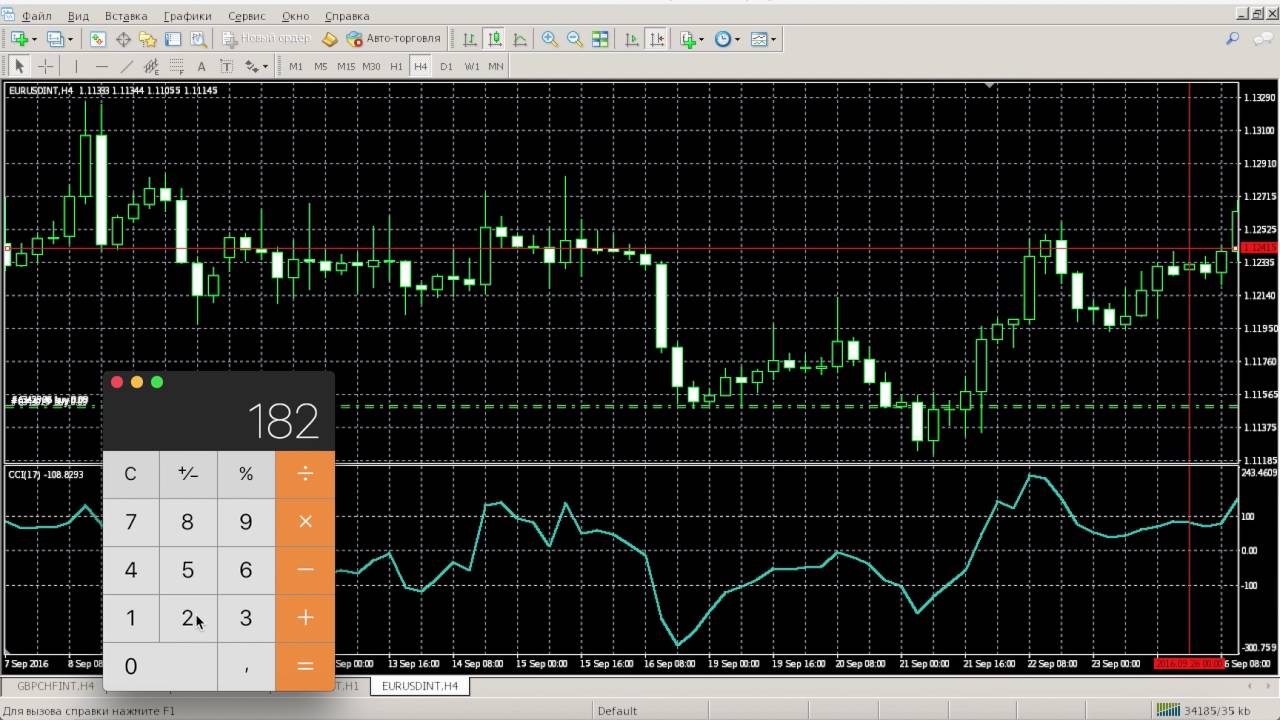This screenshot has width=1280, height=720.
Task: Select the text tool A
Action: (x=201, y=66)
